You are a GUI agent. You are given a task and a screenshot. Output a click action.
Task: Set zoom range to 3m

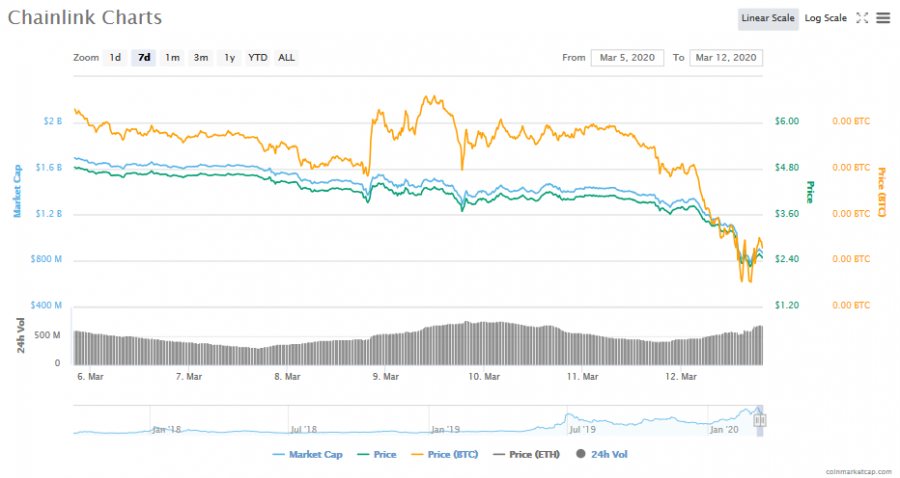pyautogui.click(x=200, y=57)
